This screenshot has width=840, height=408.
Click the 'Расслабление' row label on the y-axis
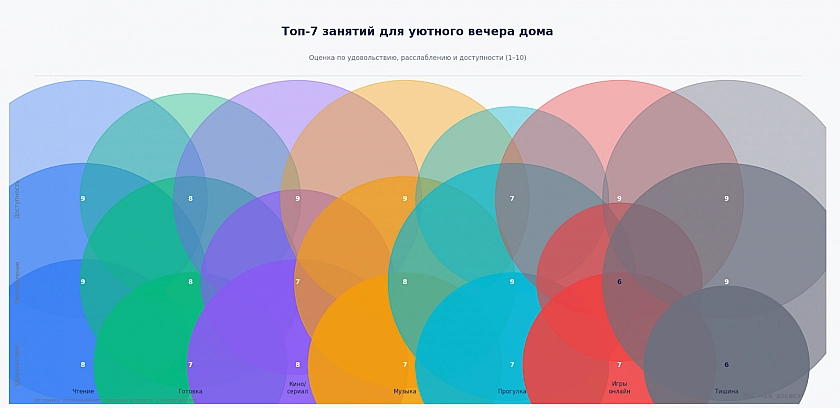click(x=17, y=282)
